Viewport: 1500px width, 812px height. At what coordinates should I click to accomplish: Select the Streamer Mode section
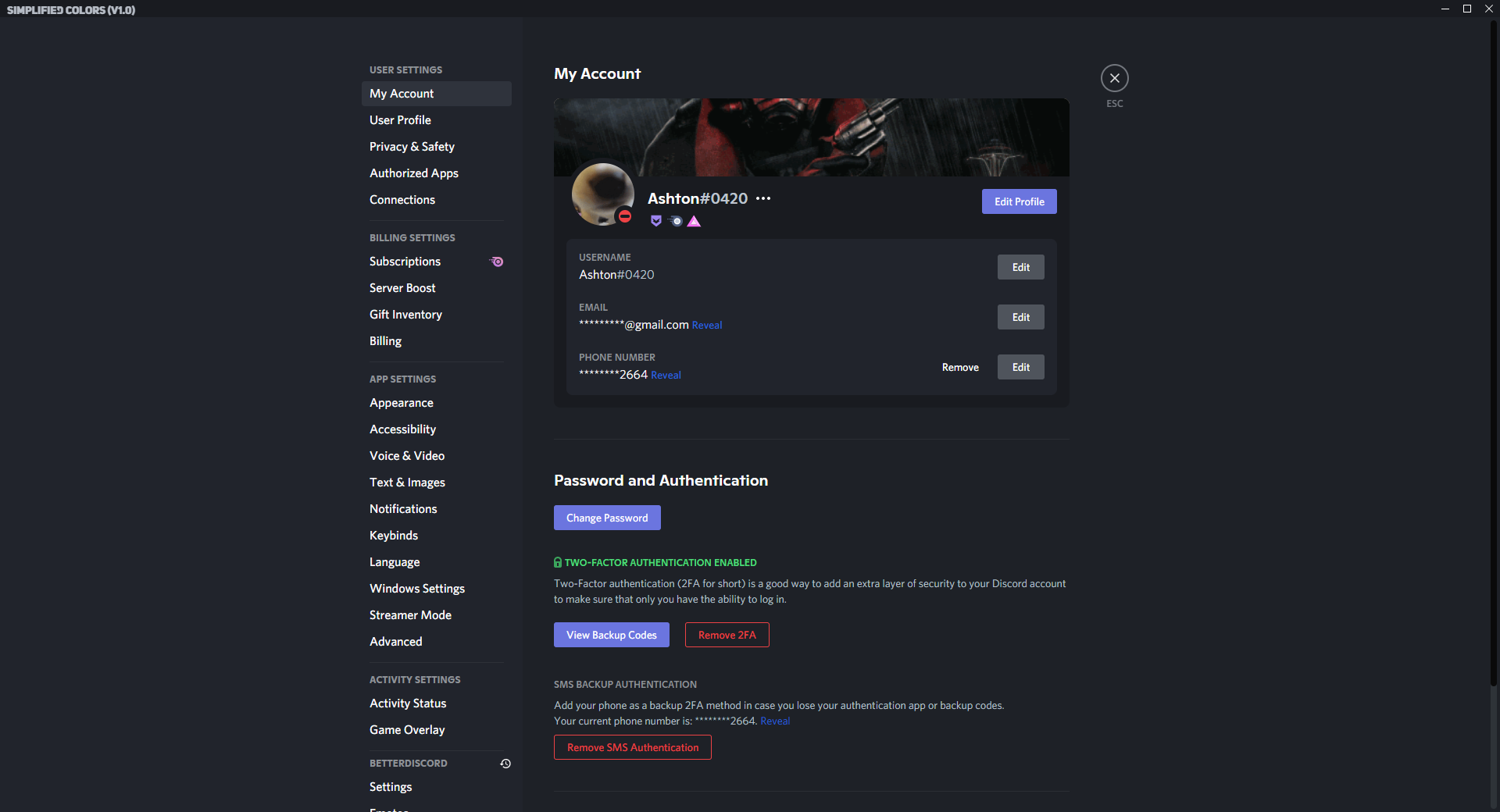pos(410,614)
